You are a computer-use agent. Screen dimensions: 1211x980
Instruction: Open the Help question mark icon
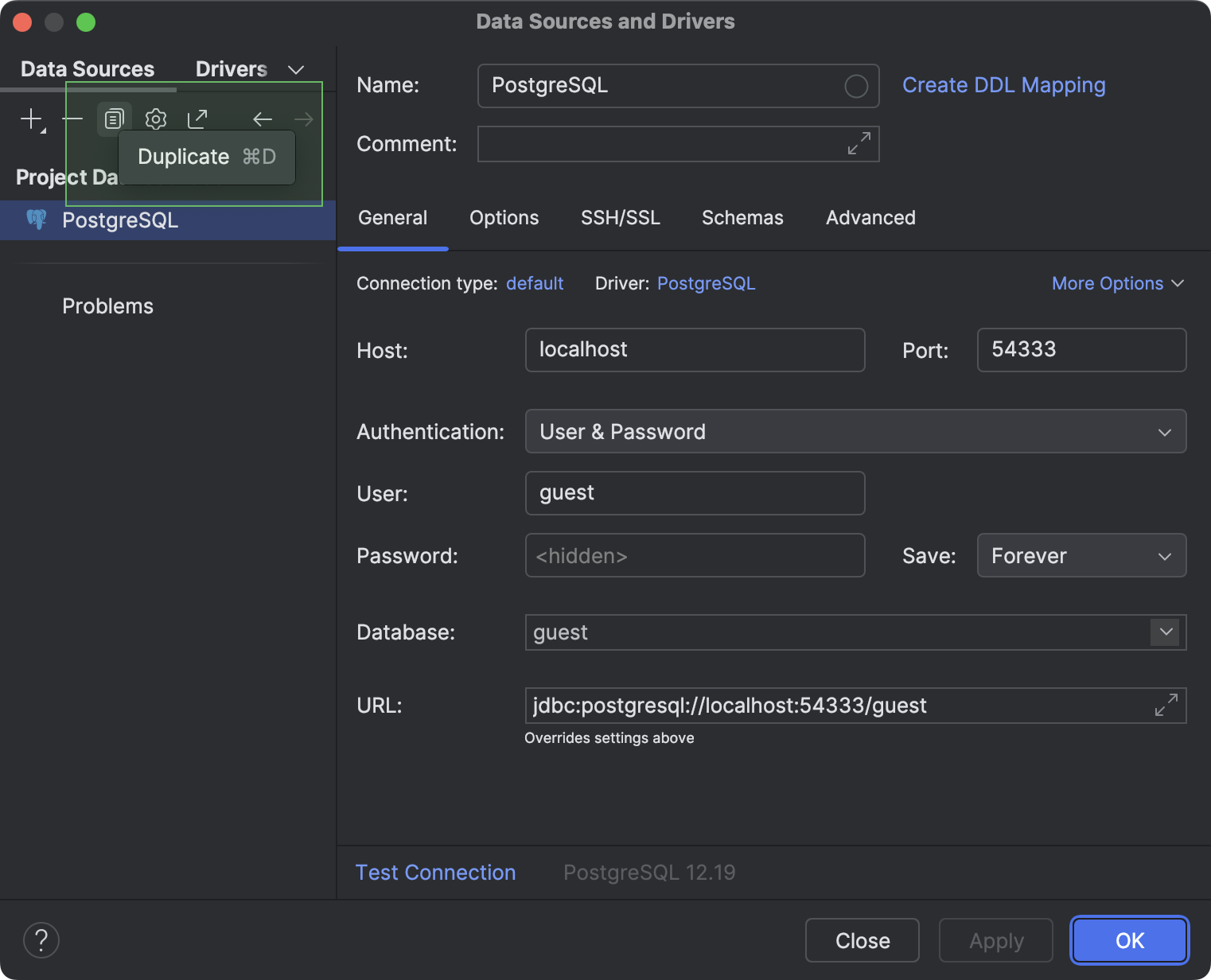41,940
